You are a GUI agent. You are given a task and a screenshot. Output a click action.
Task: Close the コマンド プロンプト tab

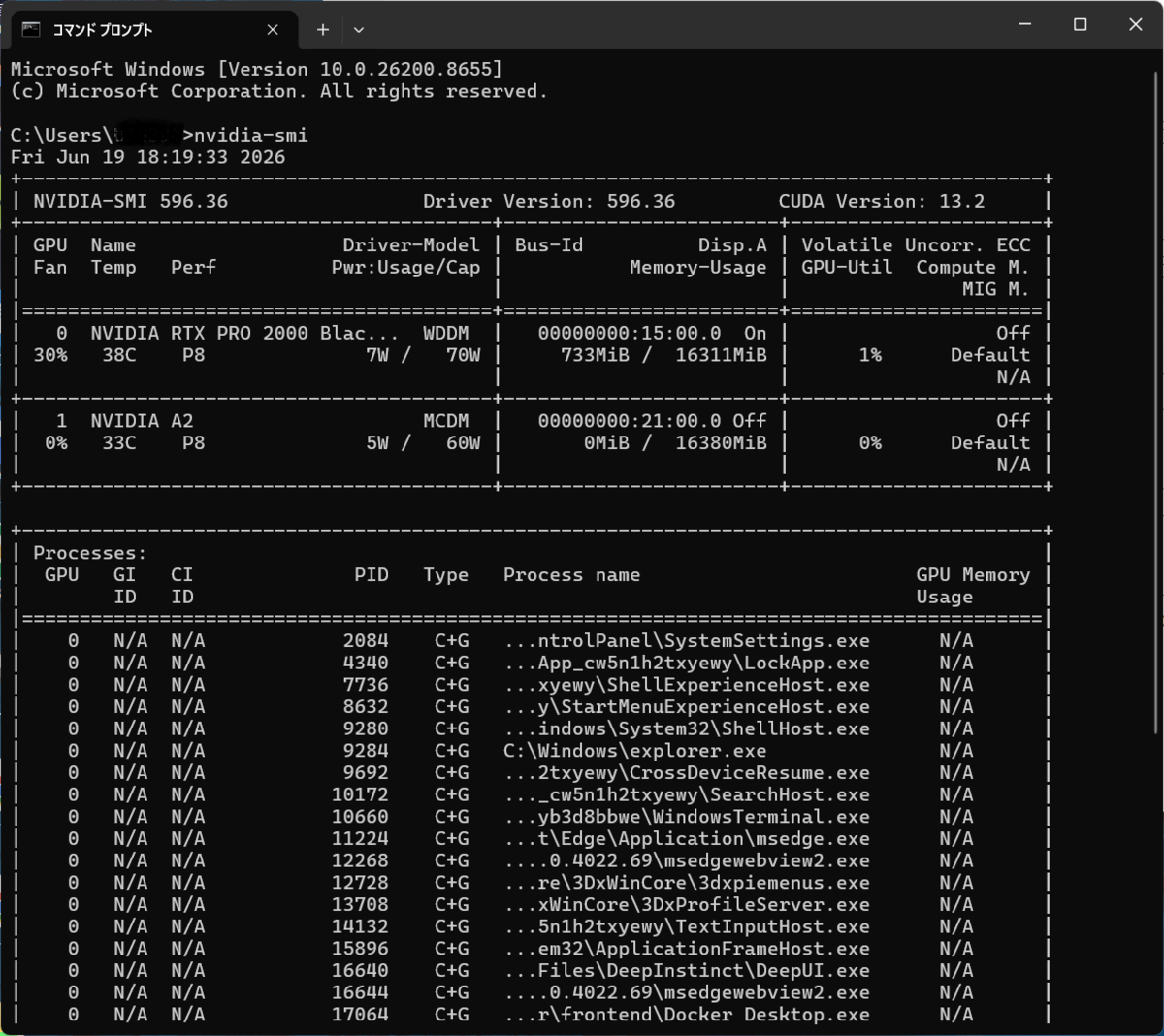coord(273,30)
